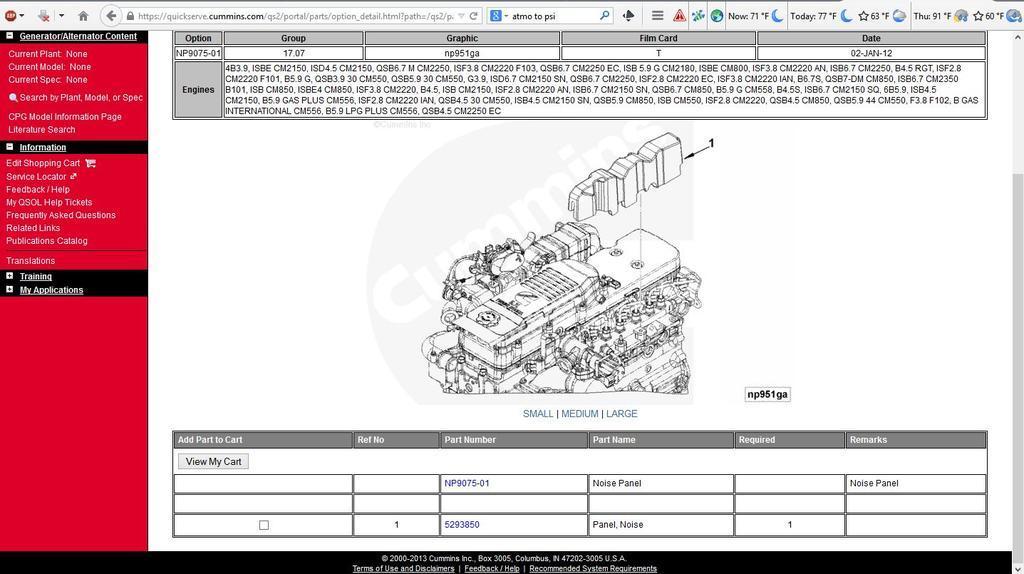
Task: Open the Firefox hamburger menu icon
Action: click(658, 16)
